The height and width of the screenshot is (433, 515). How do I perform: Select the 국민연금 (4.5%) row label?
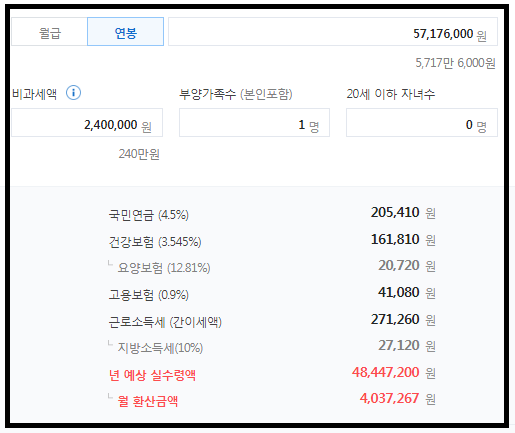coord(149,215)
